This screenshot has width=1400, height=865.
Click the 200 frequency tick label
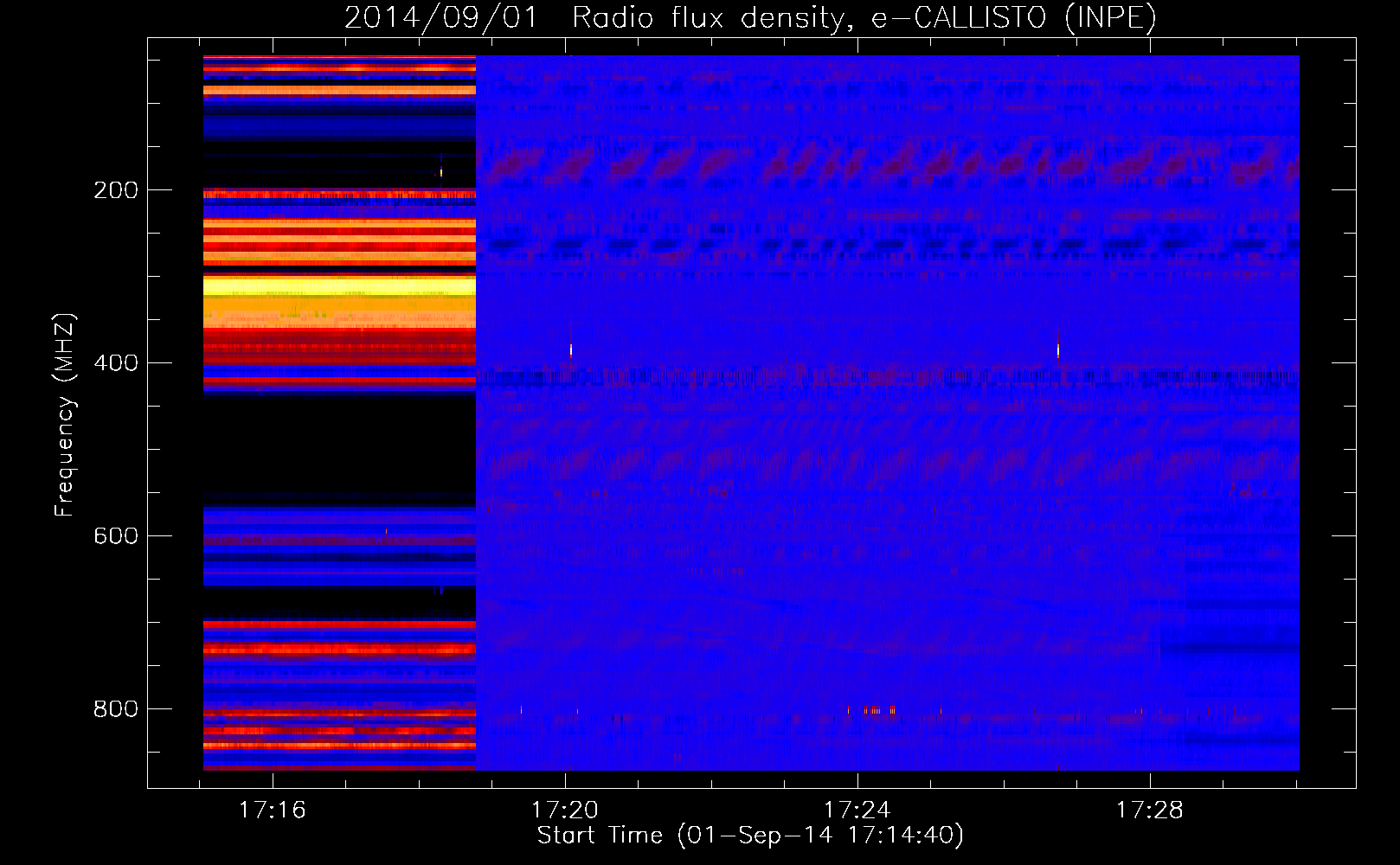coord(116,190)
